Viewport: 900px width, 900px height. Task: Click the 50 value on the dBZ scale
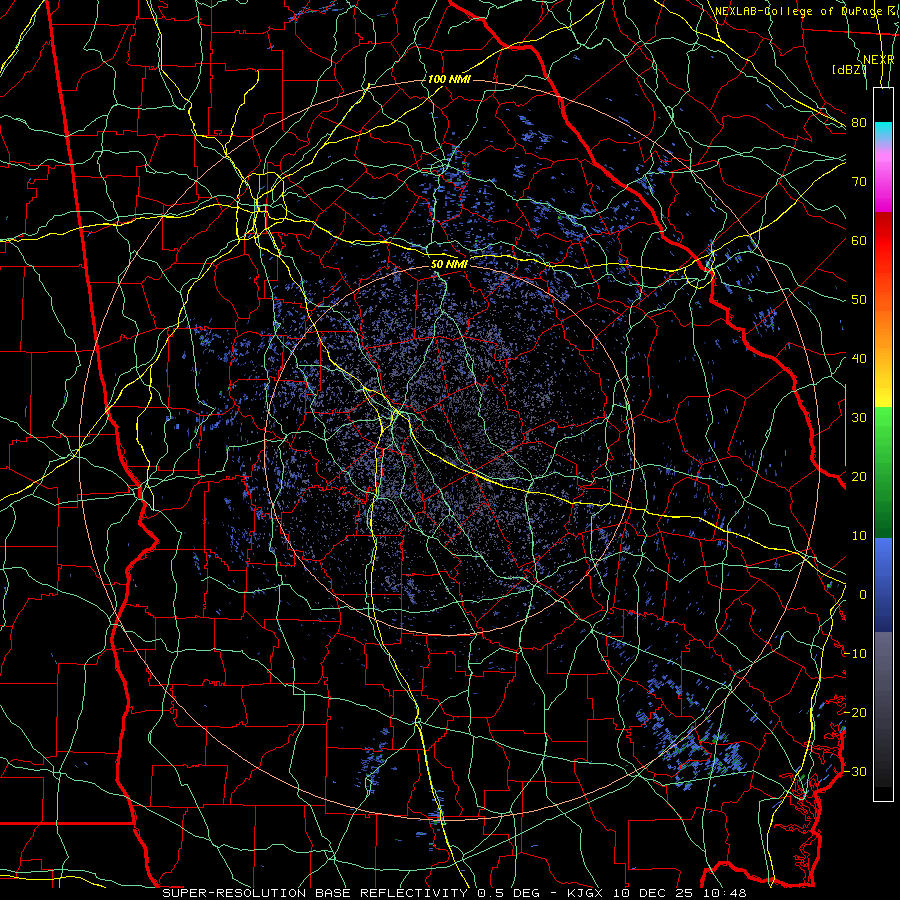[859, 300]
